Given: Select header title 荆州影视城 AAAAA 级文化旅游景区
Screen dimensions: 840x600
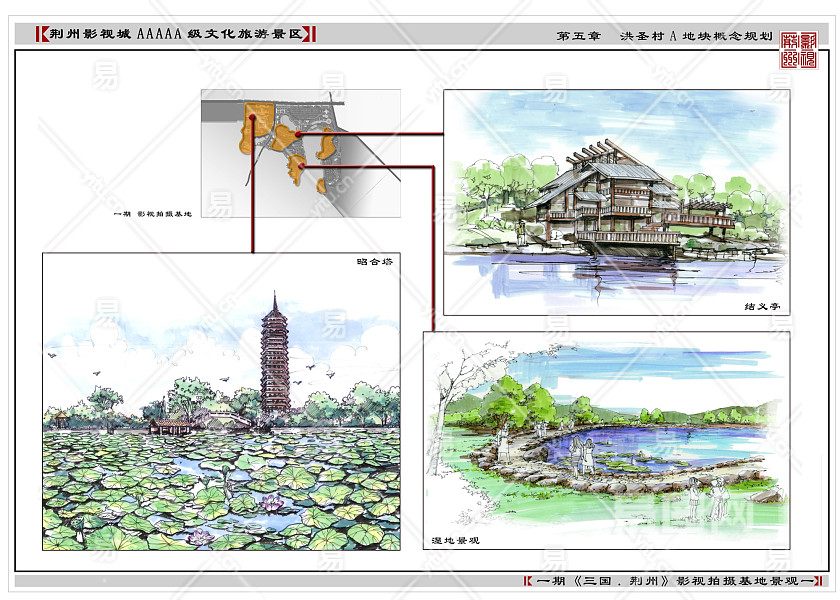Looking at the screenshot, I should coord(176,34).
